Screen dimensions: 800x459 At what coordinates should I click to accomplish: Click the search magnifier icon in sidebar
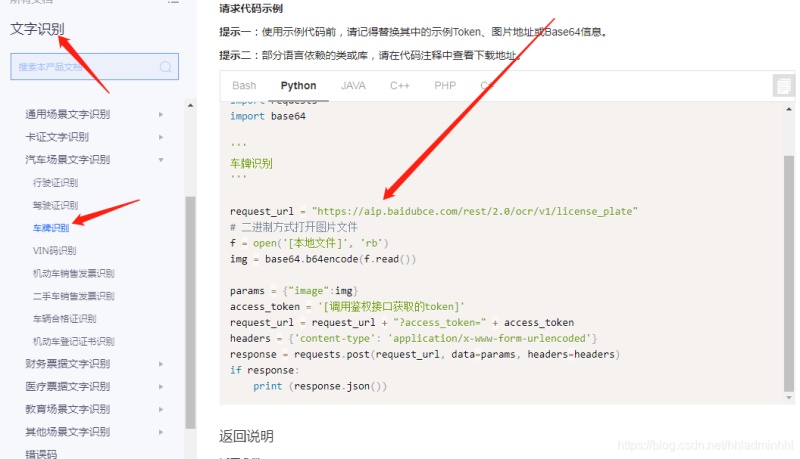pyautogui.click(x=166, y=67)
